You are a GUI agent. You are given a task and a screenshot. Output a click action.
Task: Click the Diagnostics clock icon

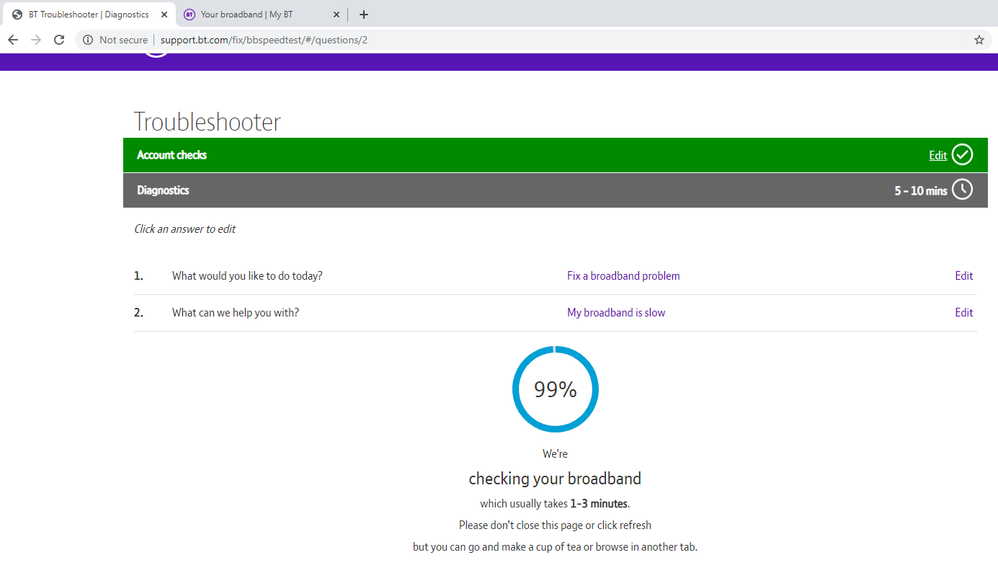coord(962,190)
